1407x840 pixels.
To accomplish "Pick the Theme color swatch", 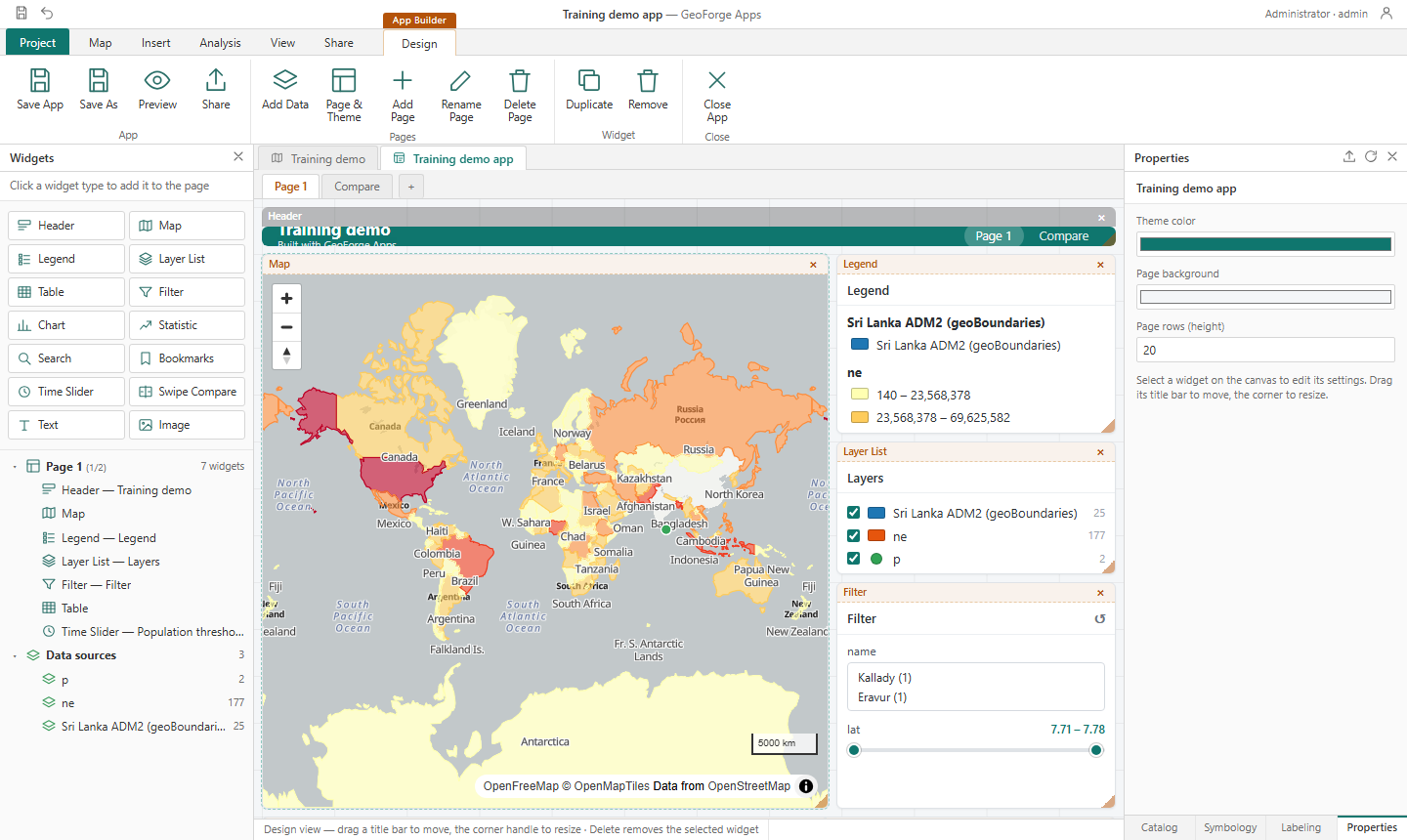I will tap(1265, 244).
